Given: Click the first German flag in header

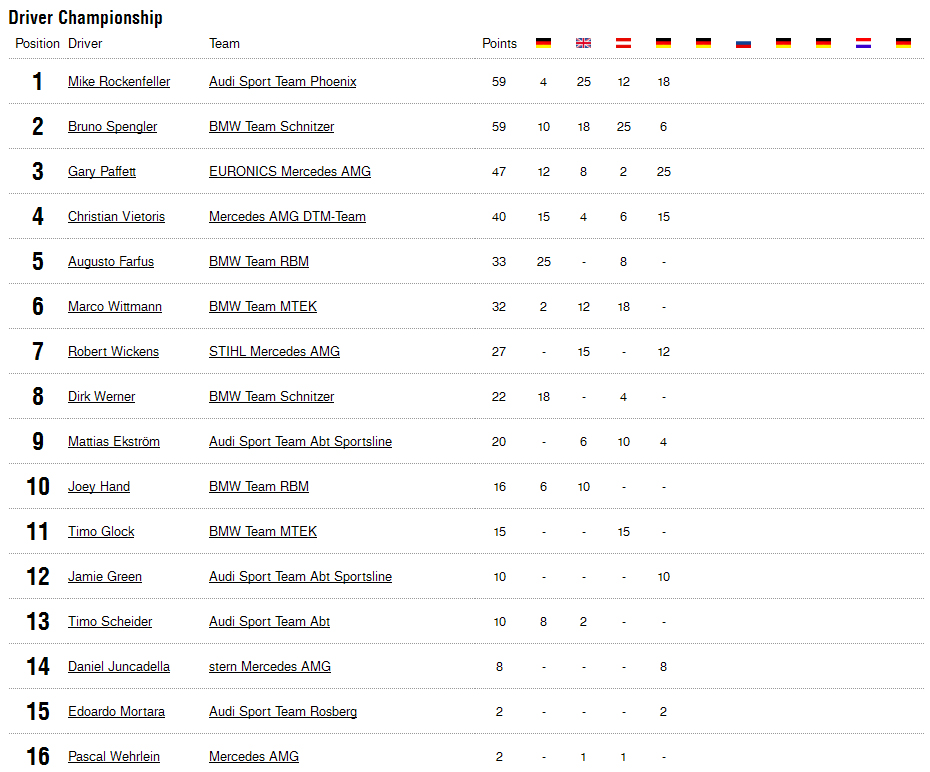Looking at the screenshot, I should click(x=544, y=43).
